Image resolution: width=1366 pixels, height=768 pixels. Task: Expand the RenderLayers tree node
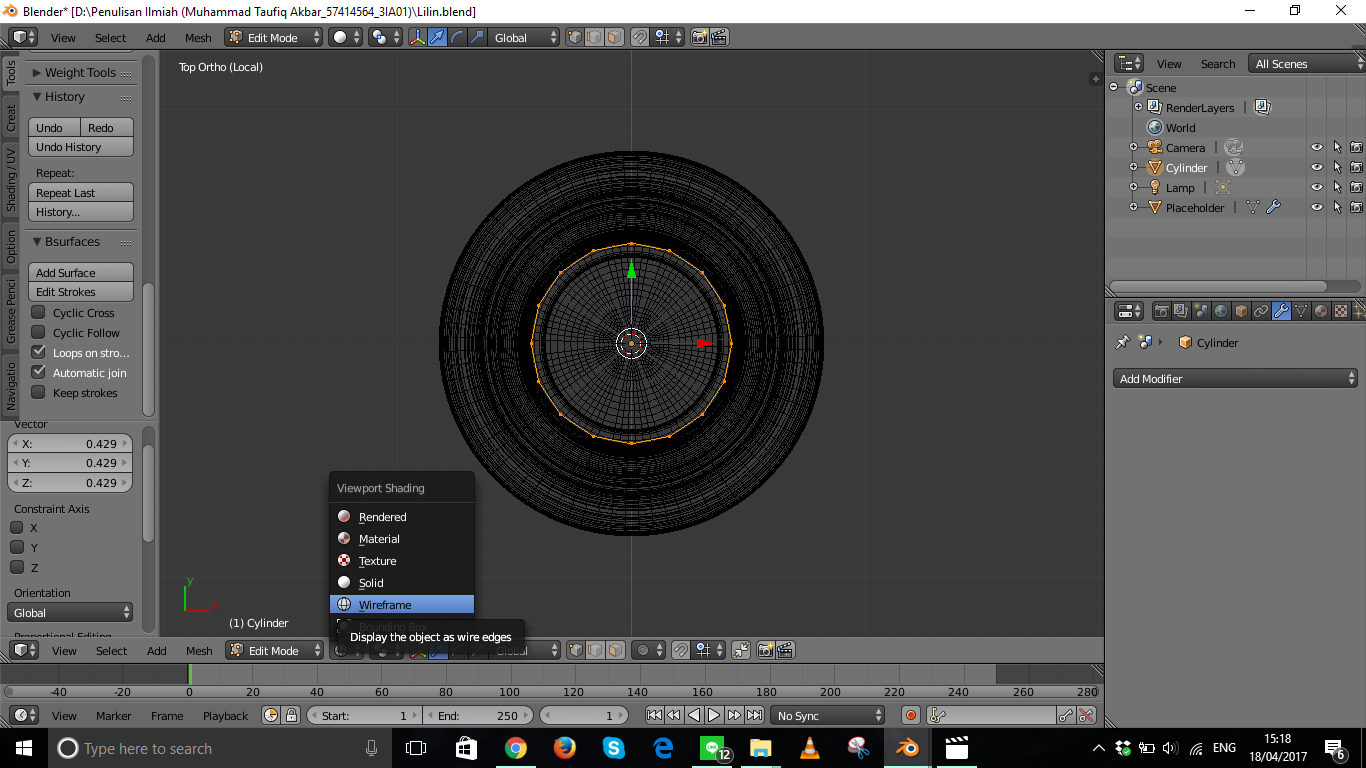click(x=1138, y=107)
